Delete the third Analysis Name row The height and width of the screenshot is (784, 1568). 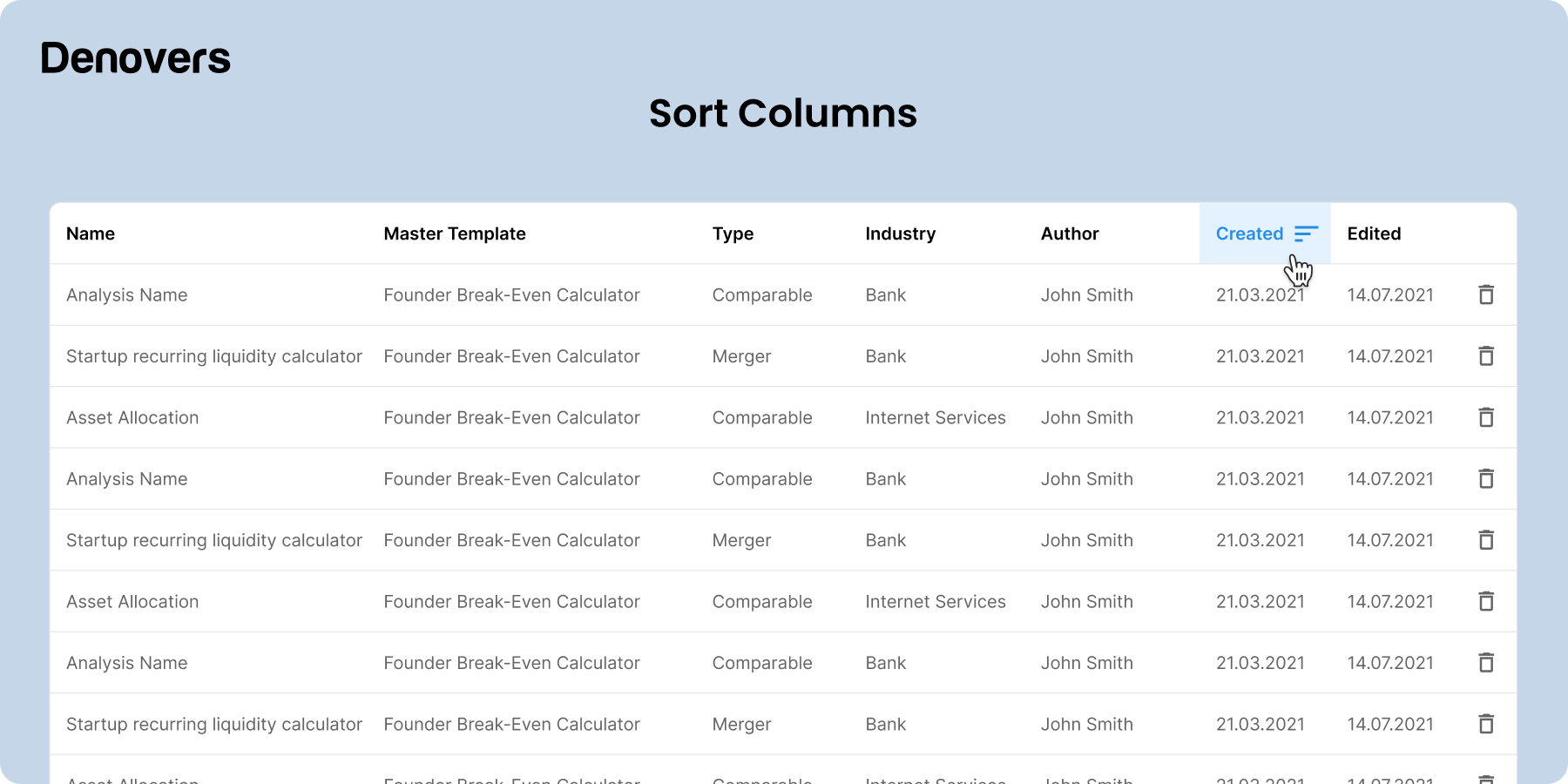point(1486,663)
